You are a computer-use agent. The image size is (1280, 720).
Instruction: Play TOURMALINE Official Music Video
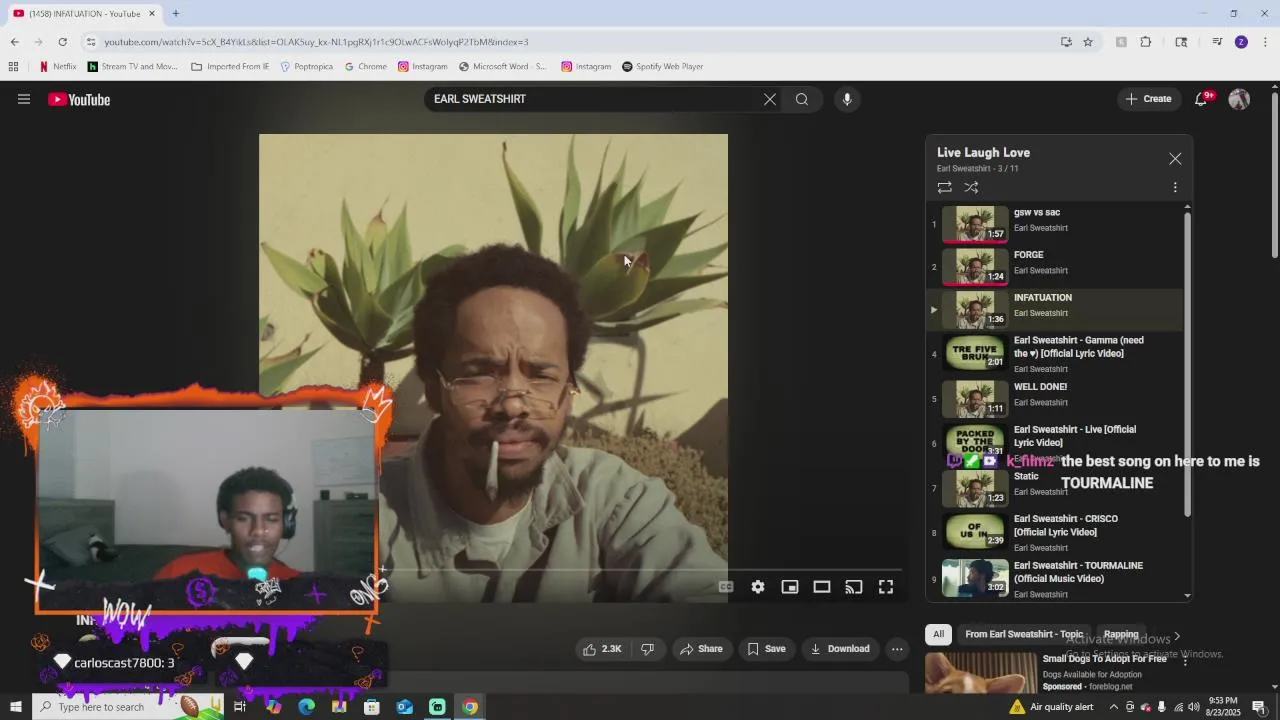coord(1055,578)
